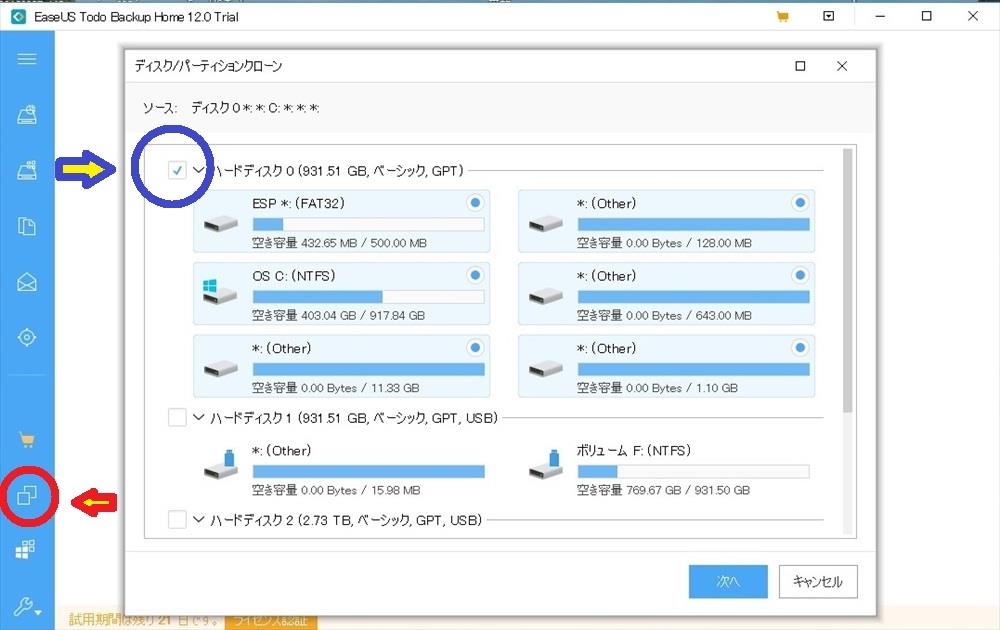
Task: Click '空き容量 0.00 Bytes / 15.98 MB' text
Action: [x=336, y=490]
